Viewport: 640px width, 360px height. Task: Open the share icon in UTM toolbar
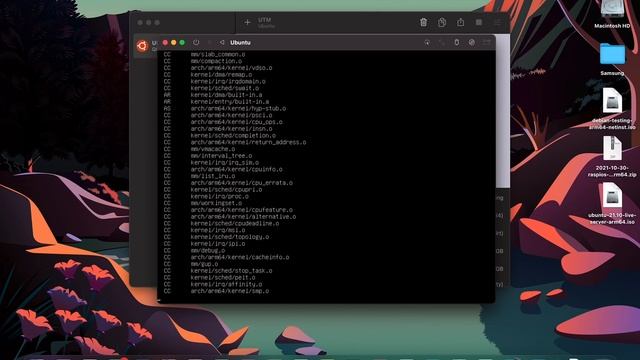(460, 22)
